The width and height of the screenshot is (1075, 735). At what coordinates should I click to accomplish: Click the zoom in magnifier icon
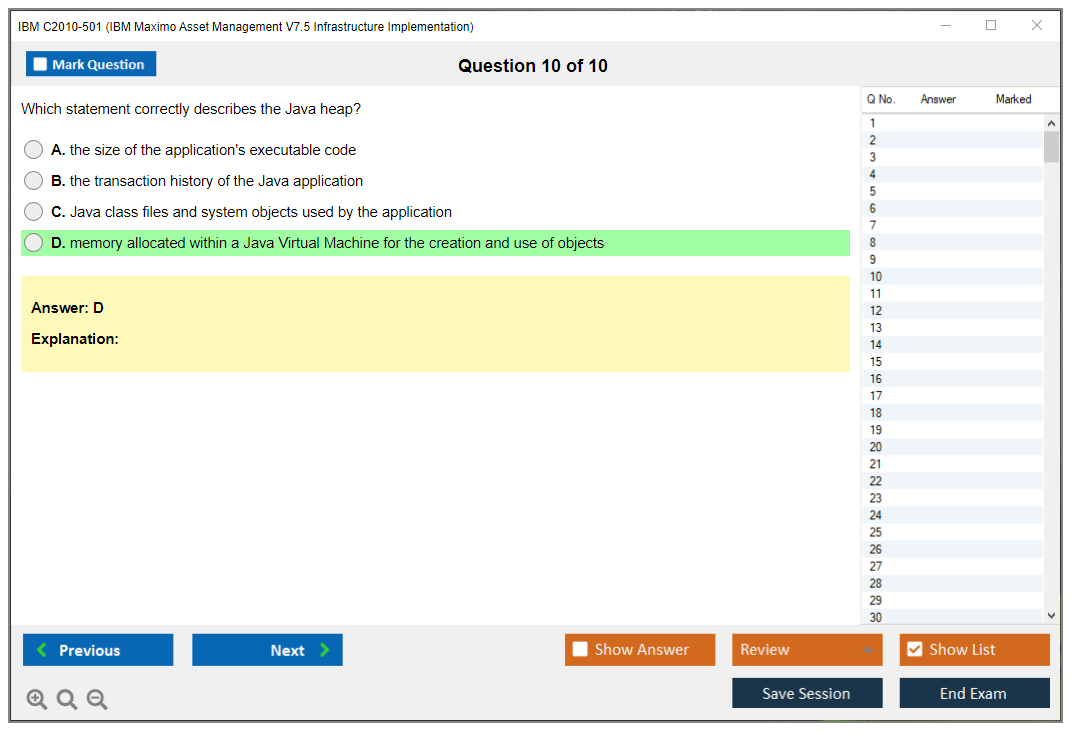[37, 700]
